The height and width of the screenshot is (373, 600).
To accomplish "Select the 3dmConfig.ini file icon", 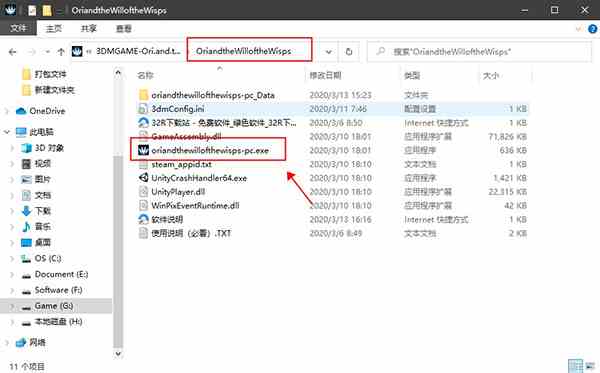I will point(143,109).
